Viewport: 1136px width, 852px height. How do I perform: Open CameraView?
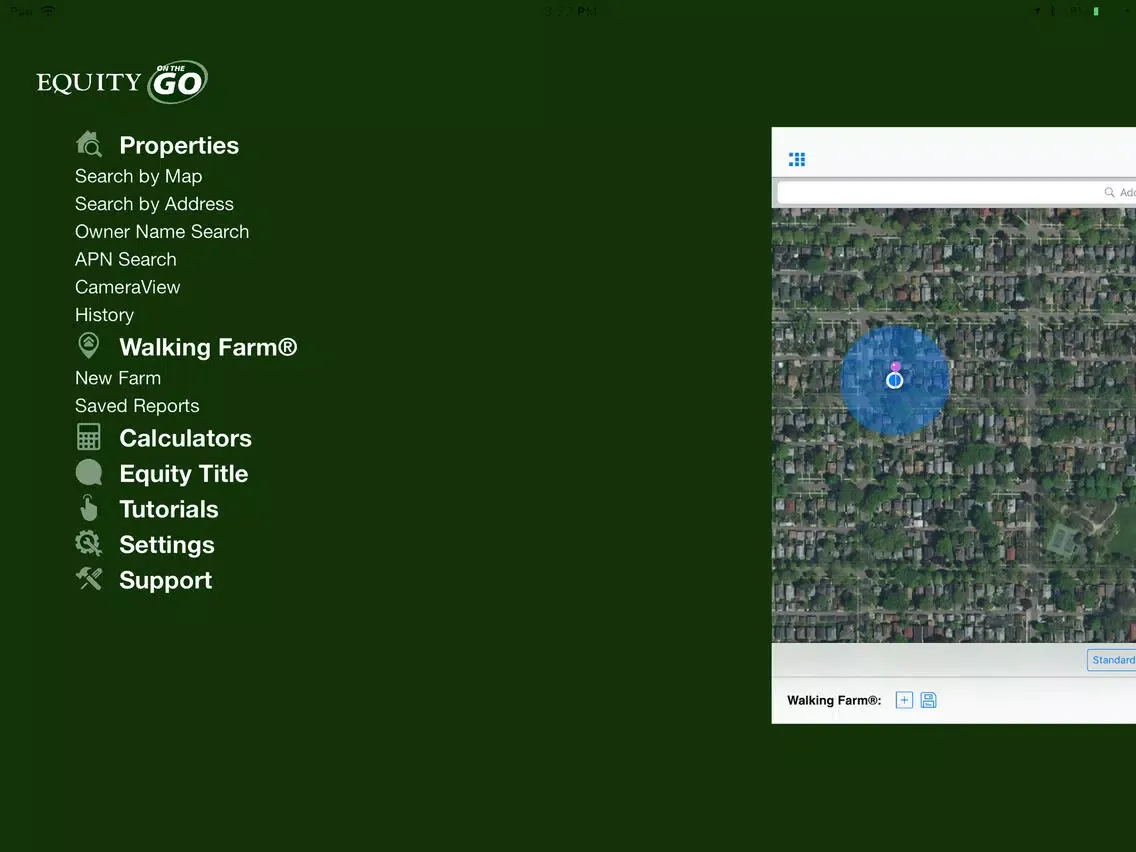[128, 287]
